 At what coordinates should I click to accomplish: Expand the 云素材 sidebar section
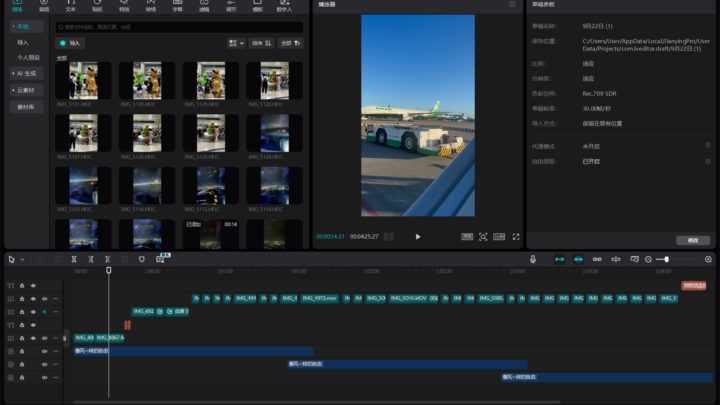coord(27,90)
